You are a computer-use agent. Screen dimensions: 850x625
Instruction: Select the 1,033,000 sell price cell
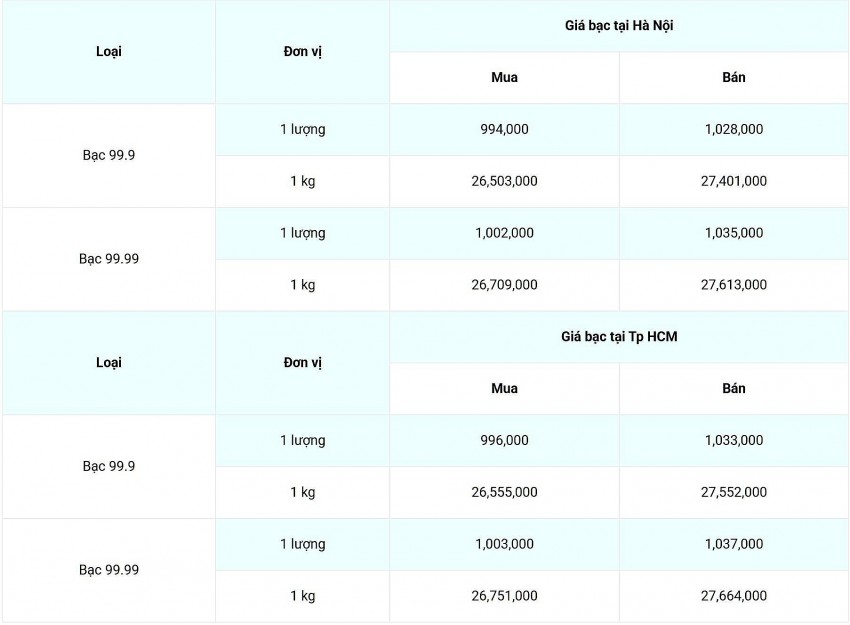tap(733, 440)
